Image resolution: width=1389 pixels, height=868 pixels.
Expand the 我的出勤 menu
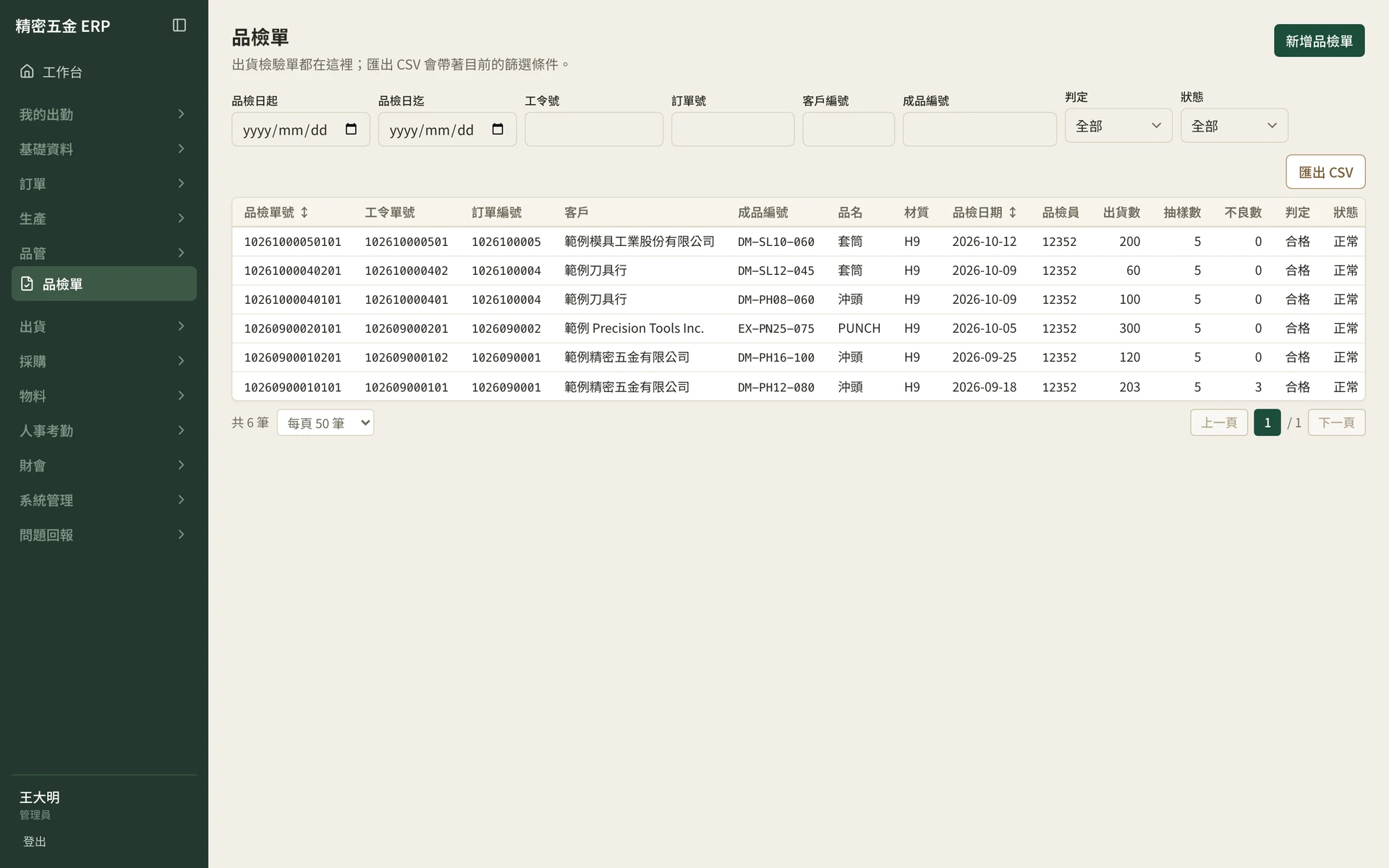point(104,114)
